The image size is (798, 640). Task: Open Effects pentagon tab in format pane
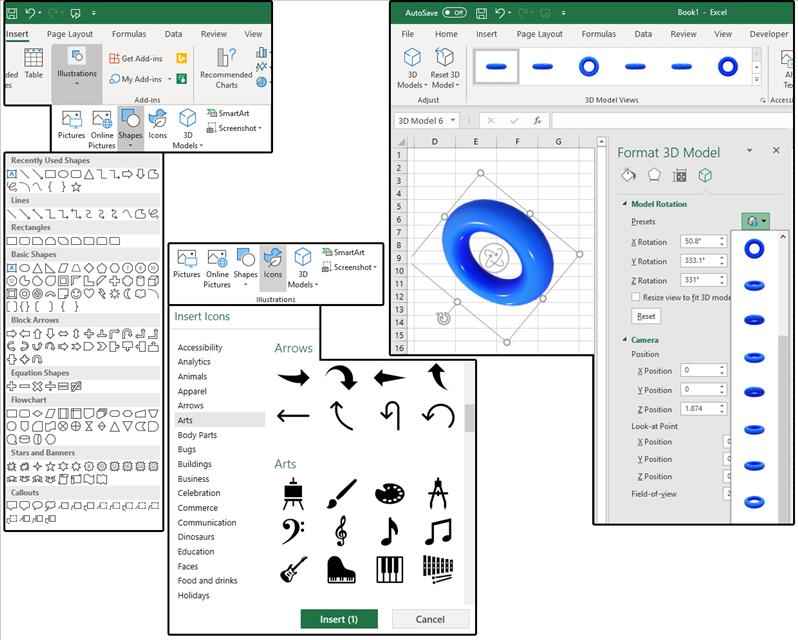tap(654, 176)
